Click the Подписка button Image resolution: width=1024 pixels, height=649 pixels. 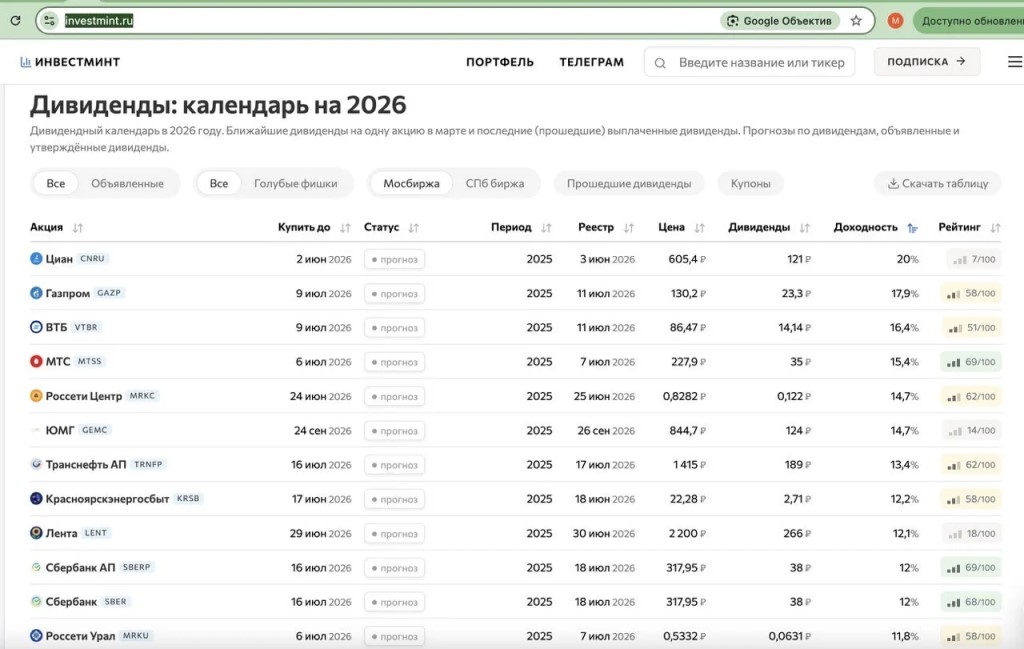pos(926,61)
